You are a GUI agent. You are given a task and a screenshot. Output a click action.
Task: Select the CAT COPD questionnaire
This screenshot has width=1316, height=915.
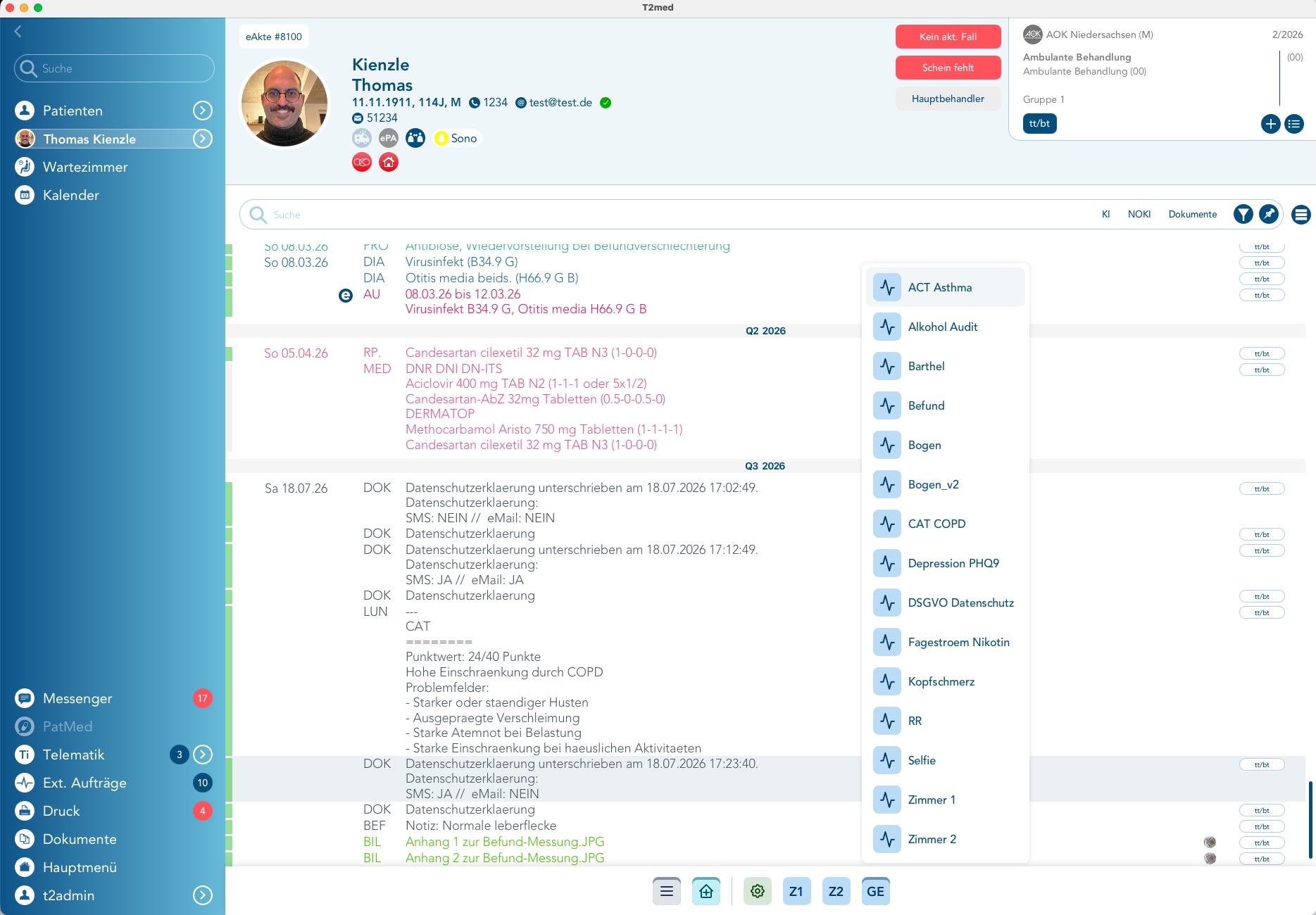pos(945,524)
